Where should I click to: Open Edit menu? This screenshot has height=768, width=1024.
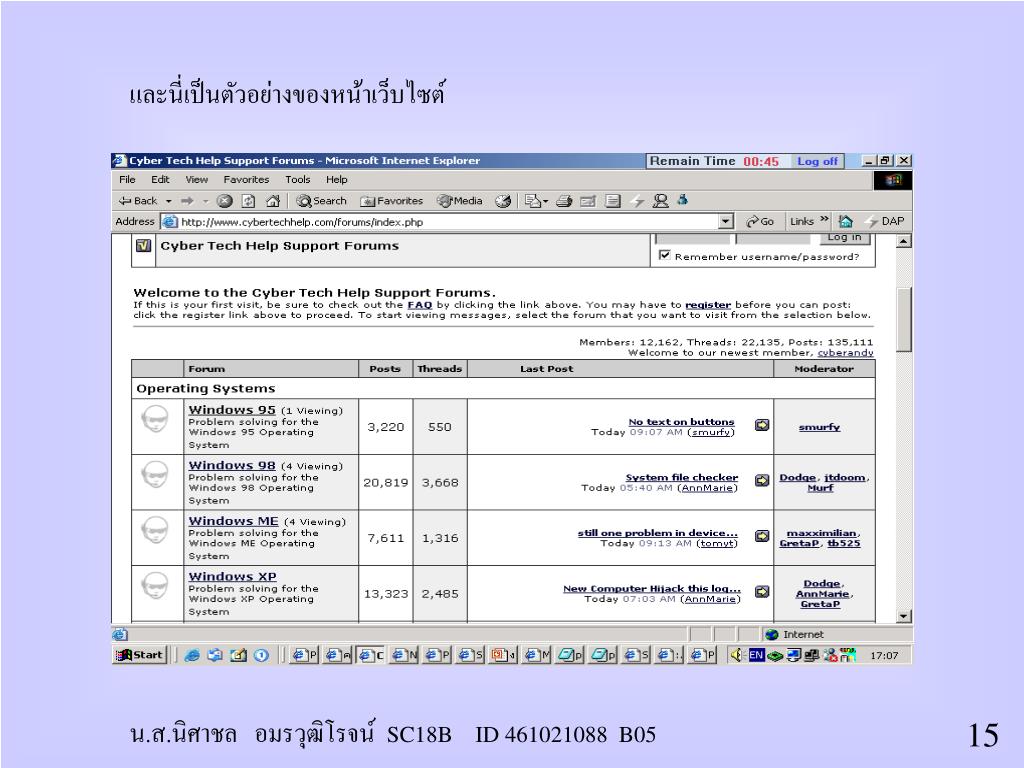pos(160,180)
